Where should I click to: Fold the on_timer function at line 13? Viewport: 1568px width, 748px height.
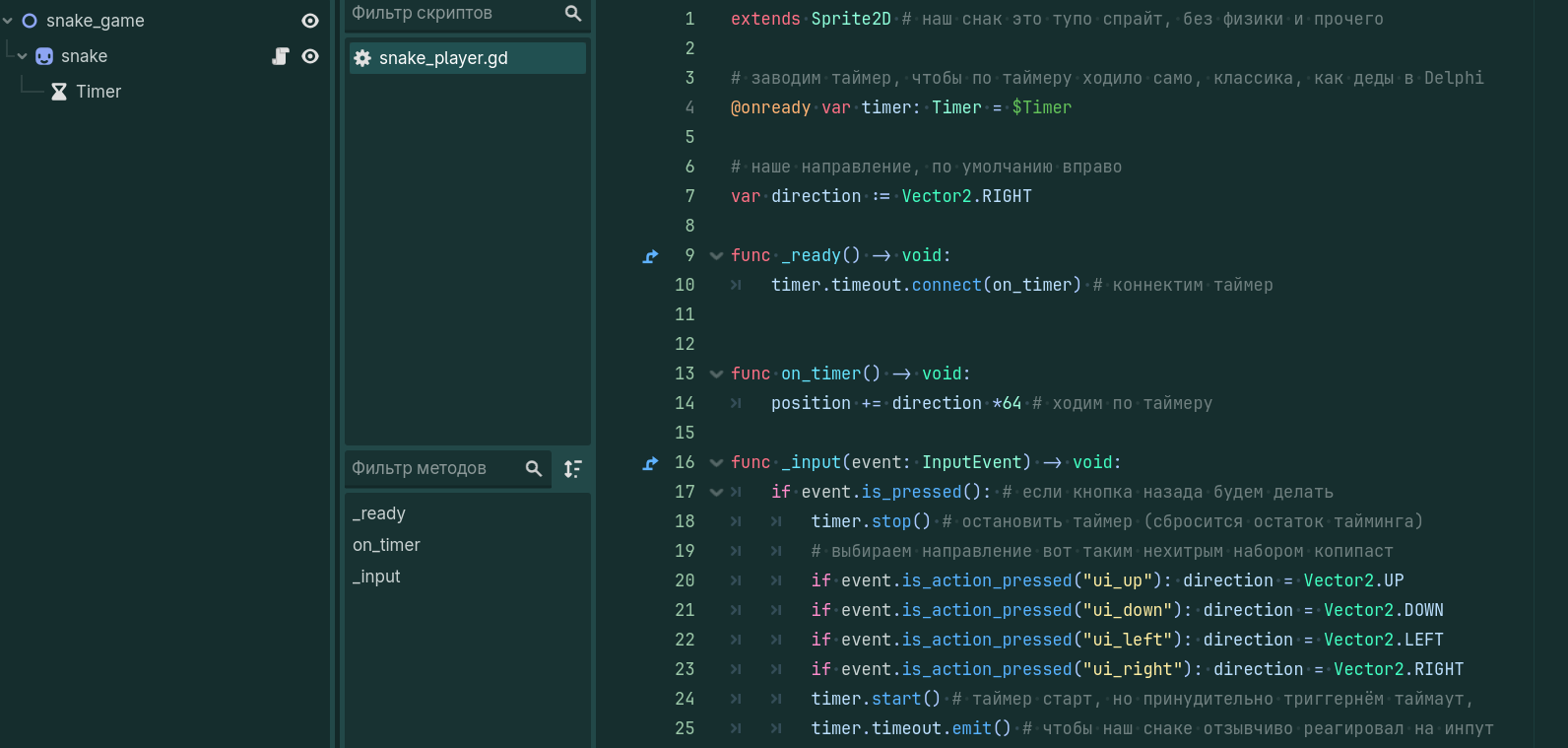point(716,374)
